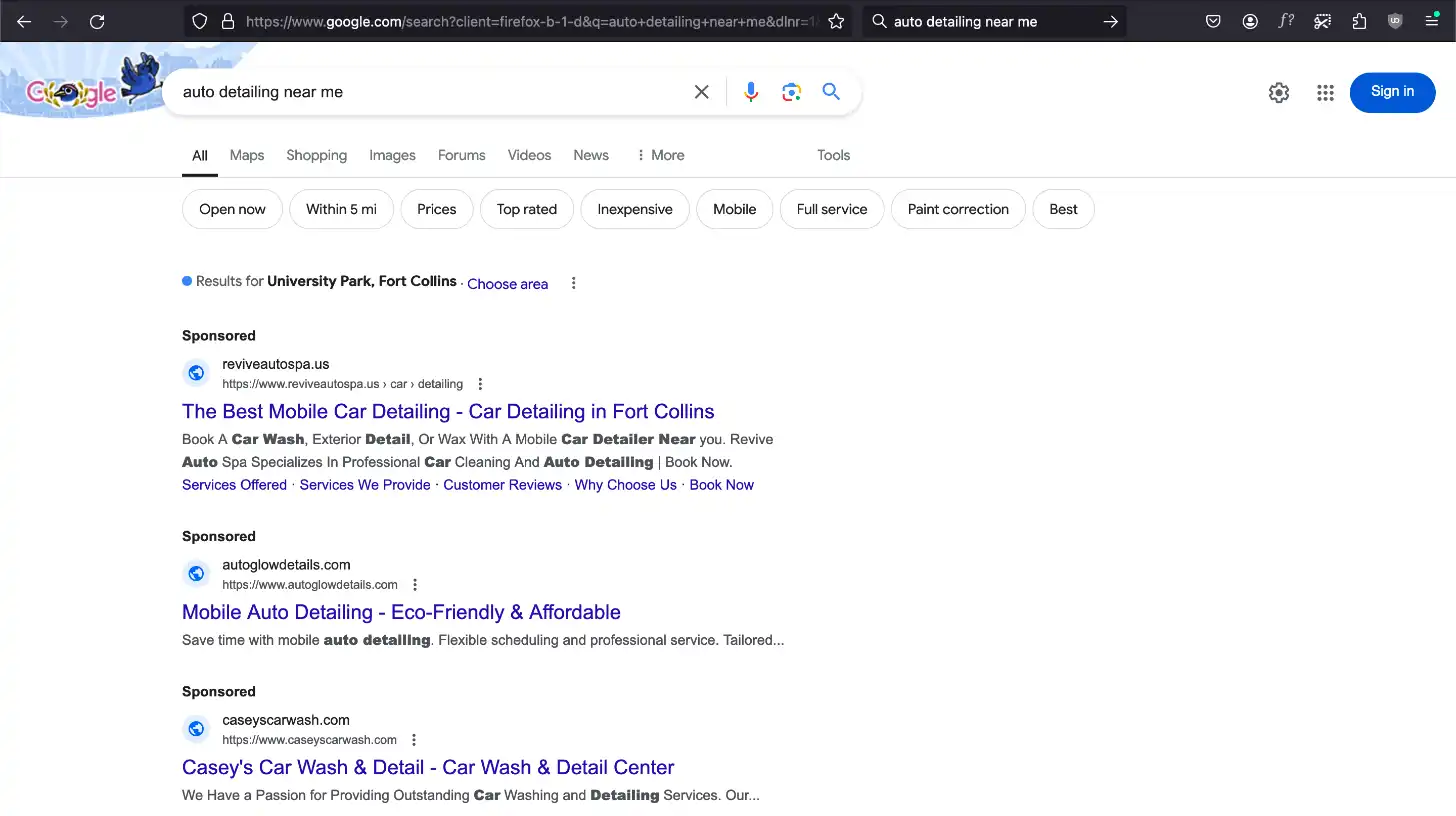Open Firefox account icon
1456x816 pixels.
(1250, 21)
